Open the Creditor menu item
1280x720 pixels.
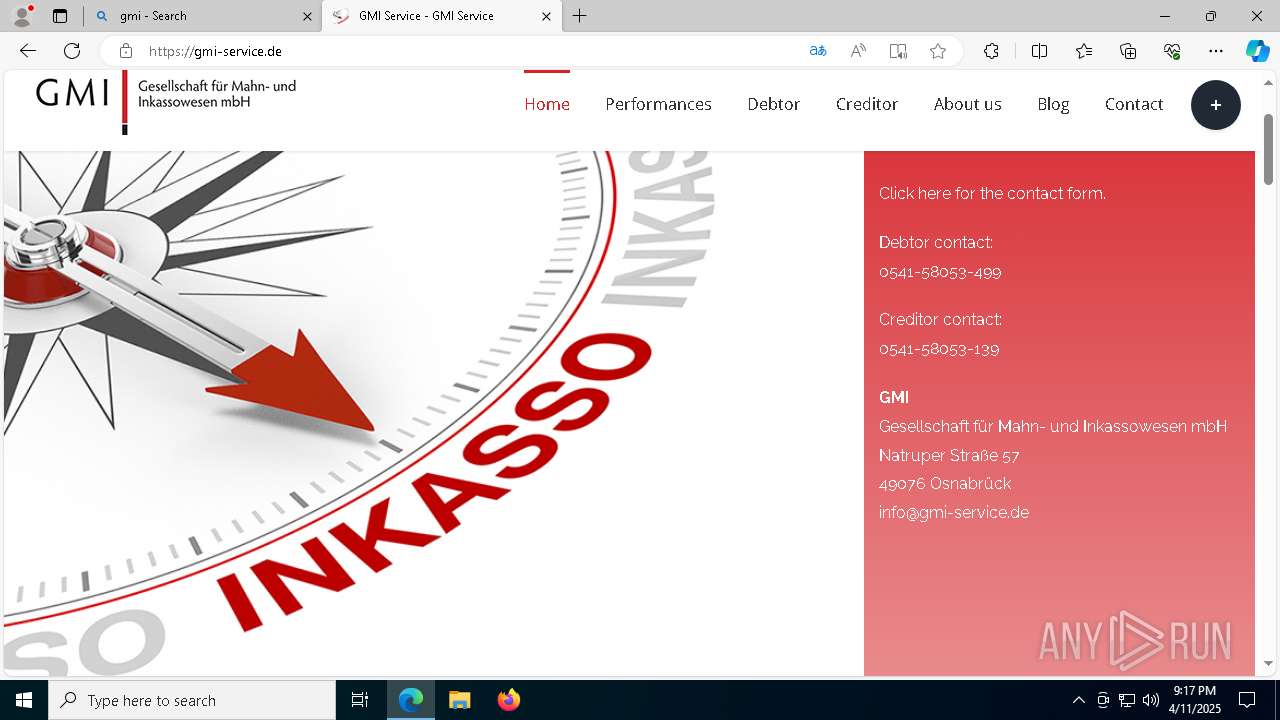point(867,104)
